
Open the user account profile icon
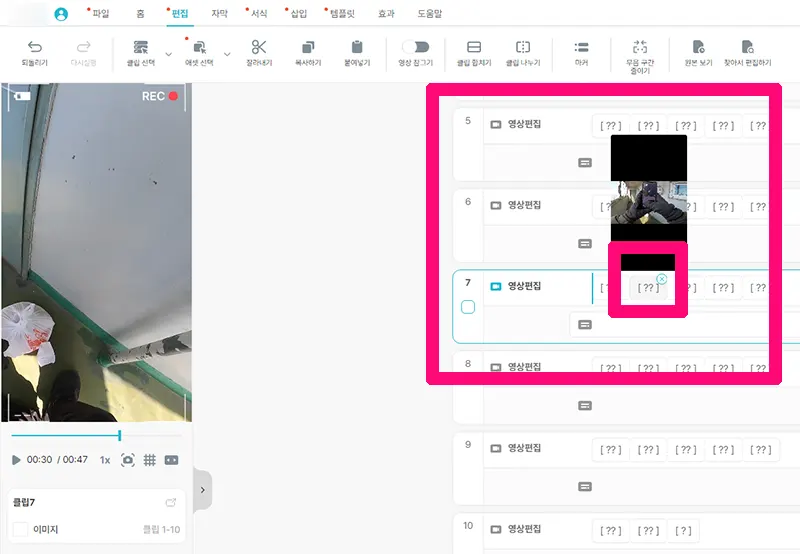[x=61, y=14]
